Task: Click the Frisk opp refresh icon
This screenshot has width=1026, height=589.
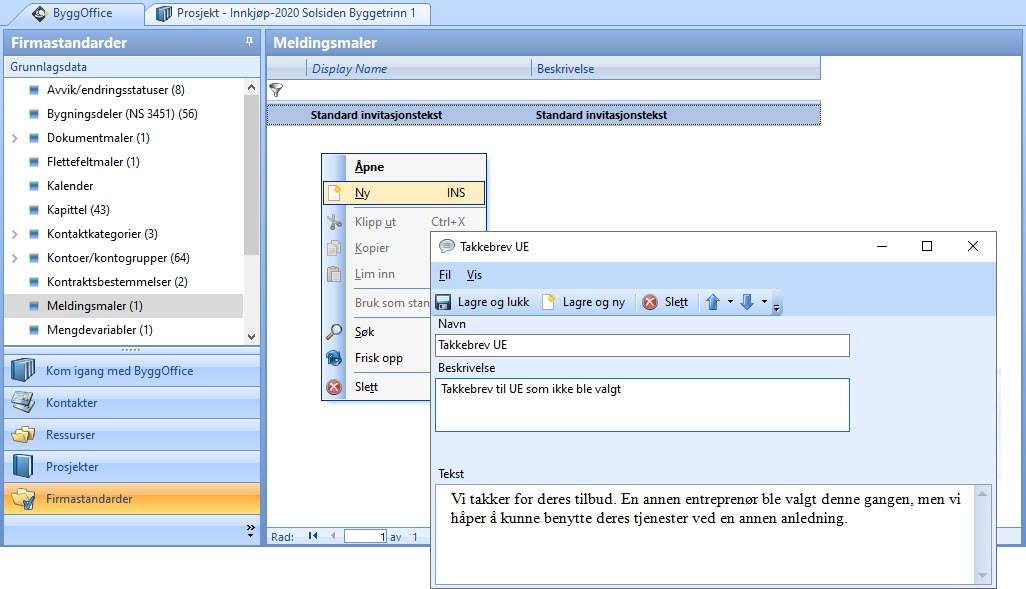Action: tap(335, 358)
